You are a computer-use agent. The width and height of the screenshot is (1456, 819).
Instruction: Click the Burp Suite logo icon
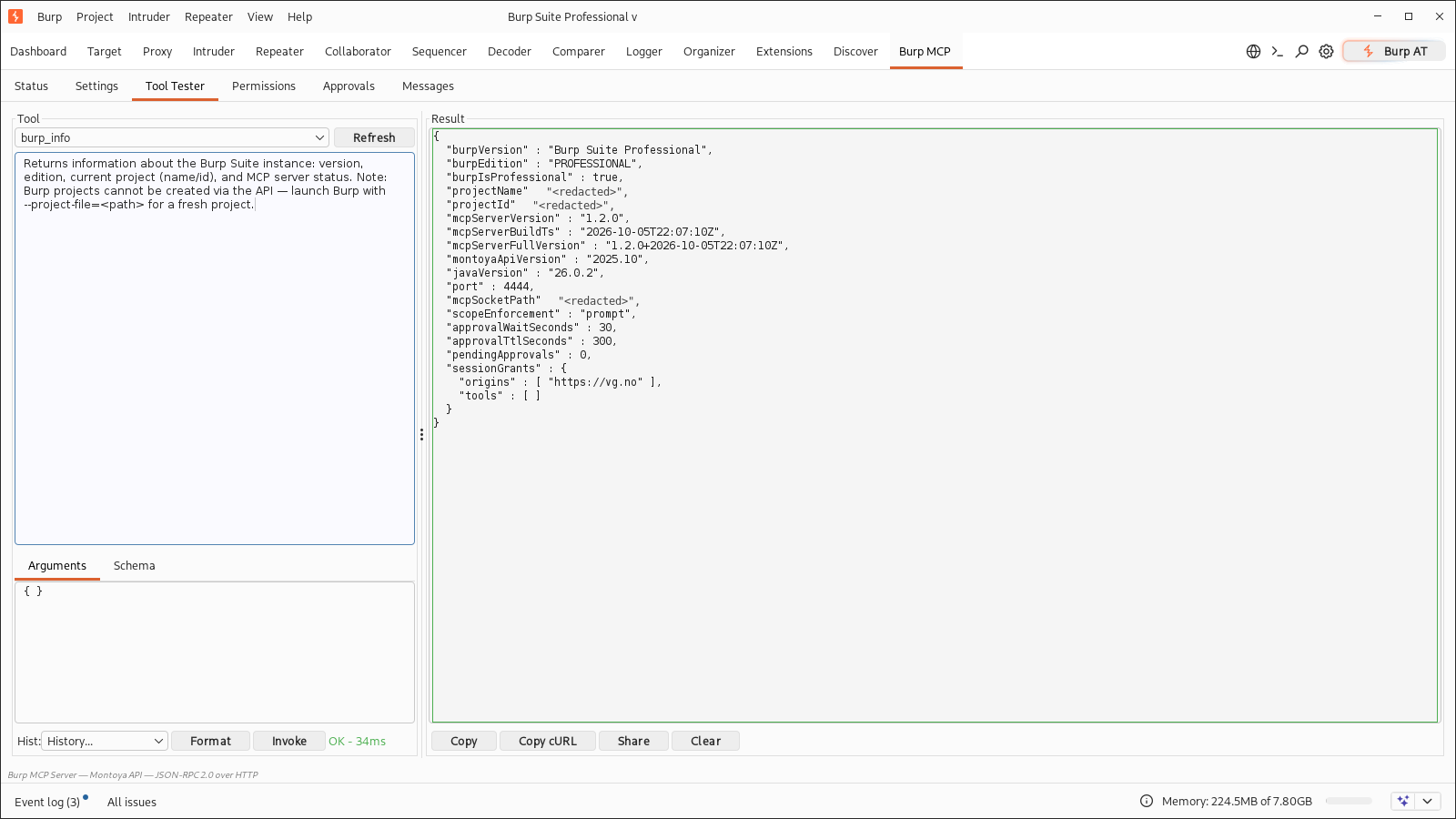pyautogui.click(x=15, y=16)
